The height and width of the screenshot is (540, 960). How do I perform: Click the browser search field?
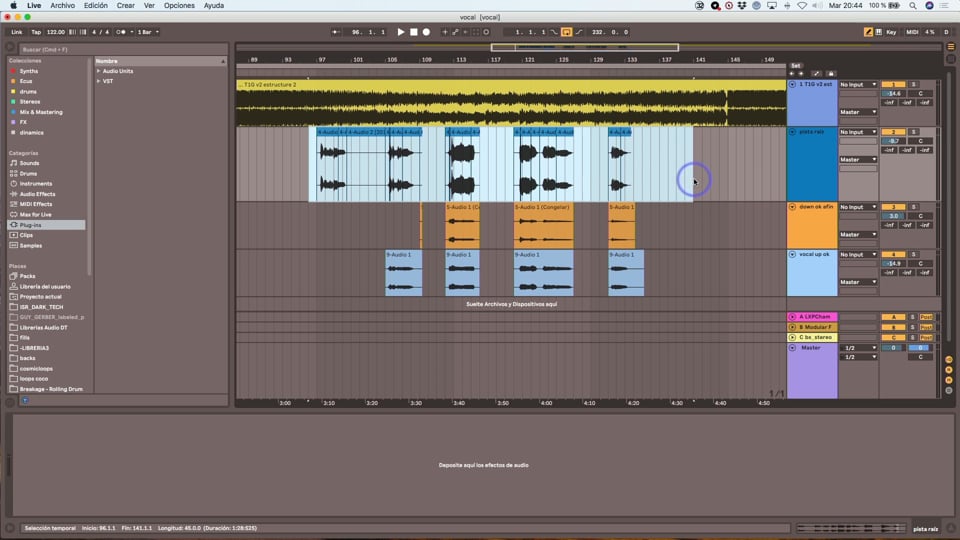point(122,49)
